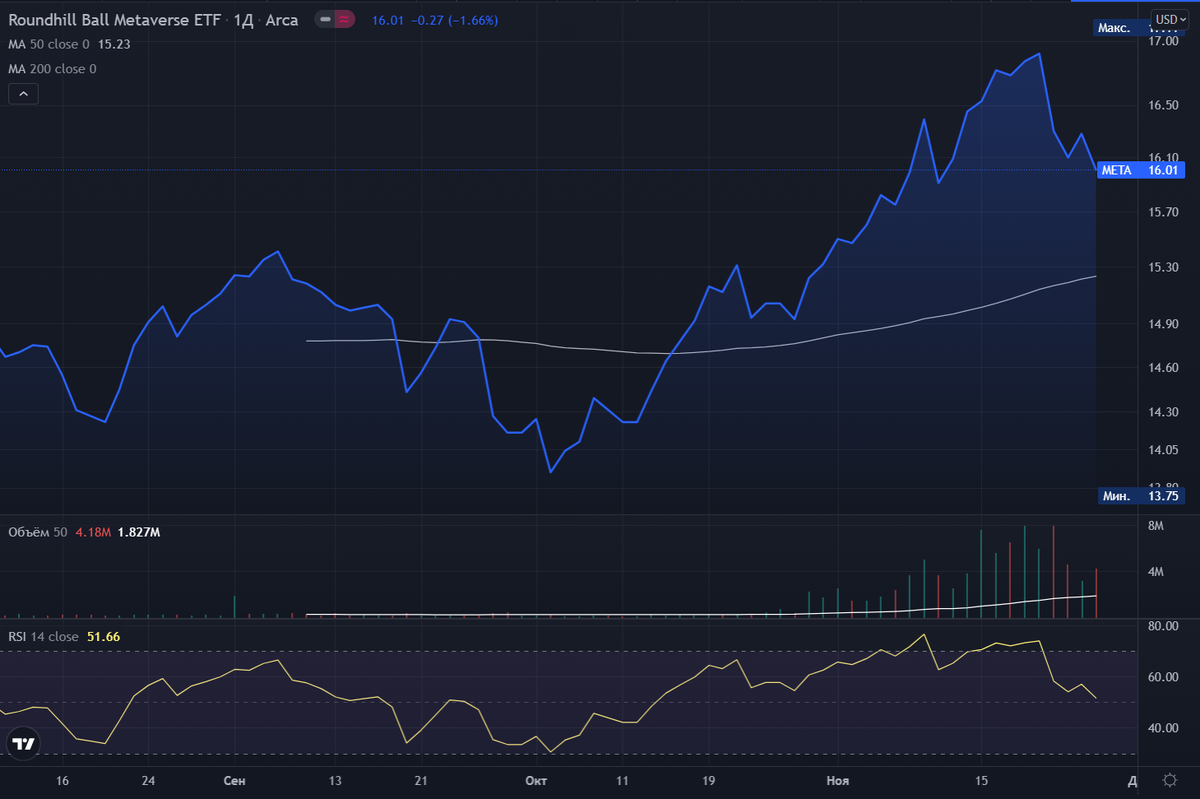1200x799 pixels.
Task: Select the 1Д interval label in the header
Action: pyautogui.click(x=243, y=20)
